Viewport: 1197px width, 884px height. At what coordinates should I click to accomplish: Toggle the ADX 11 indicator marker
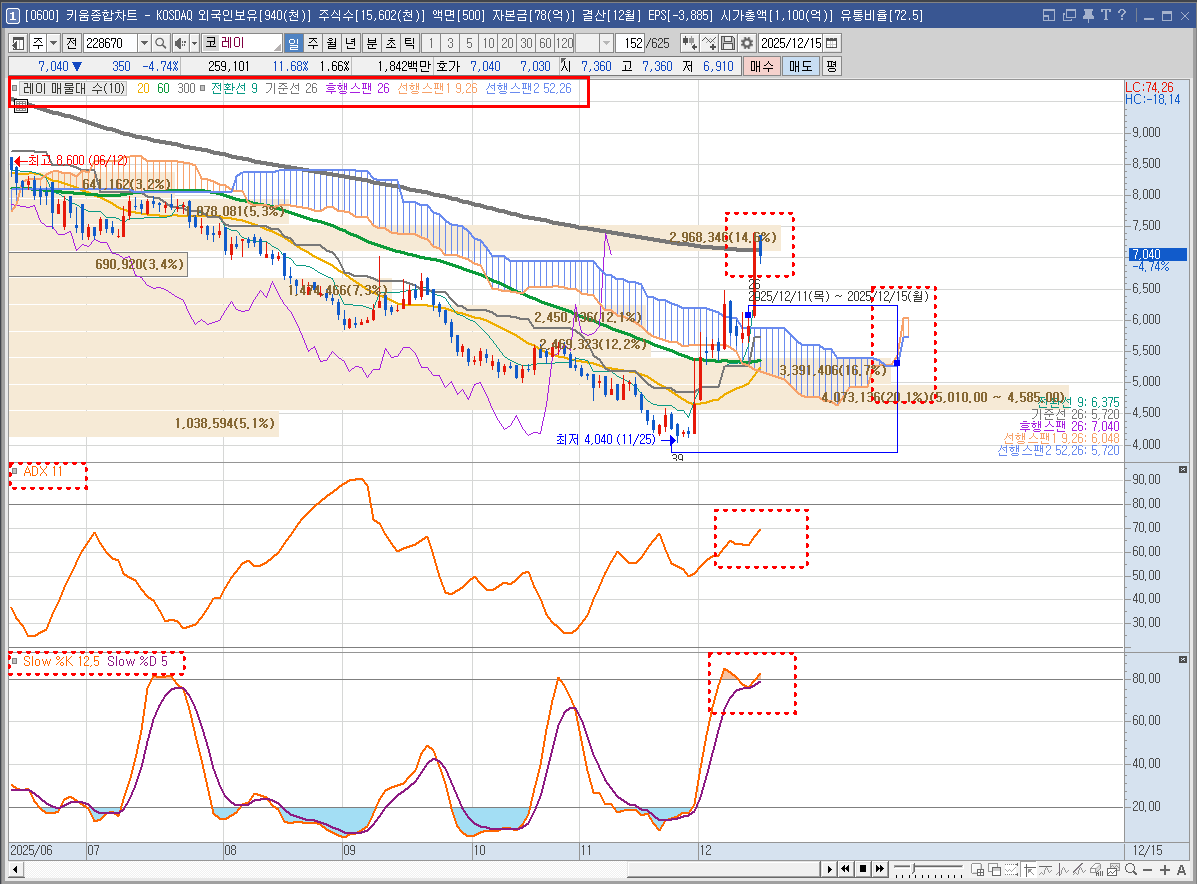[x=15, y=471]
